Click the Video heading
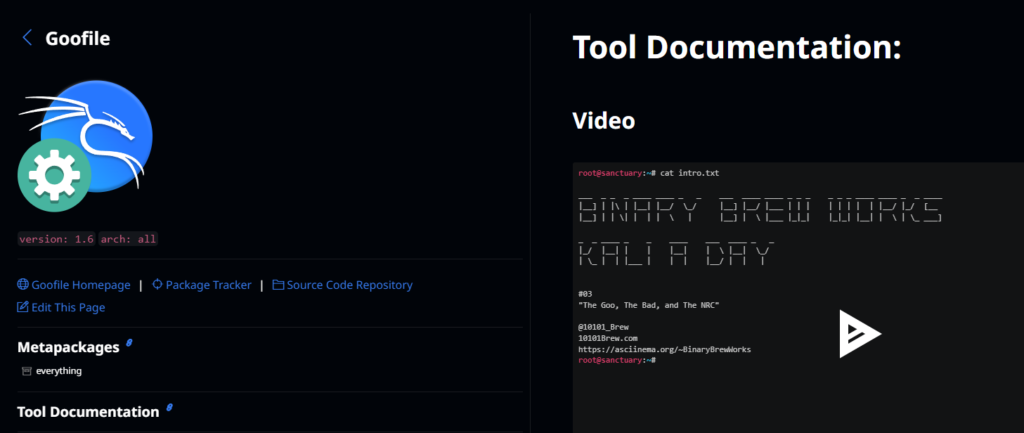 pos(603,120)
